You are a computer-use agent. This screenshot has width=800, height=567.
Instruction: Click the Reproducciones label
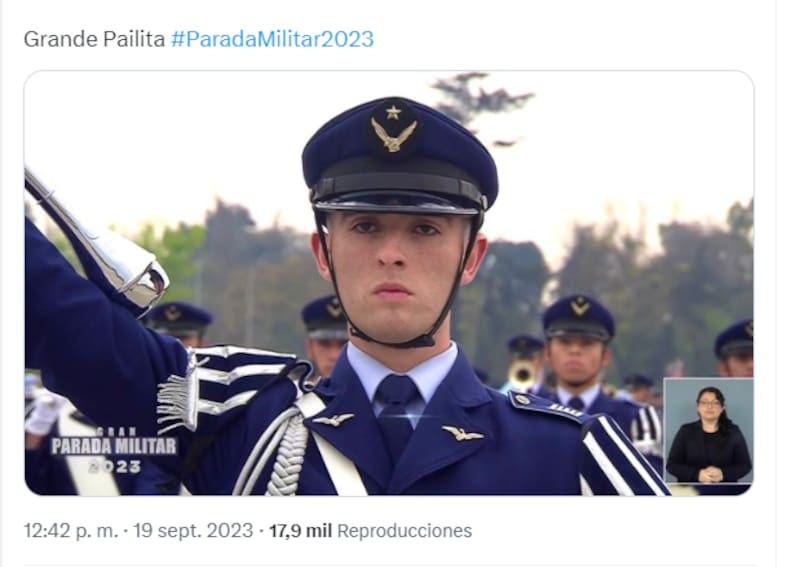point(405,531)
